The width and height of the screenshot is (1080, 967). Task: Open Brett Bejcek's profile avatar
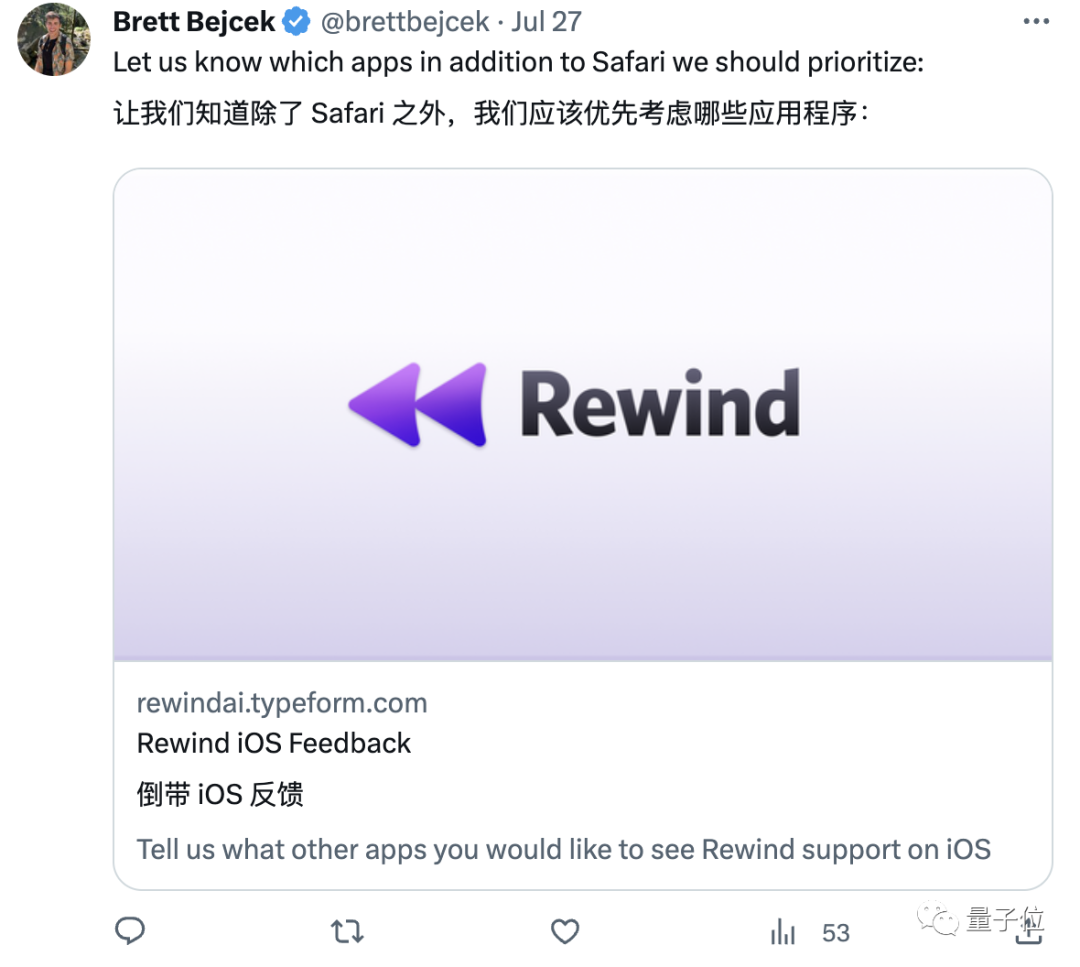54,38
